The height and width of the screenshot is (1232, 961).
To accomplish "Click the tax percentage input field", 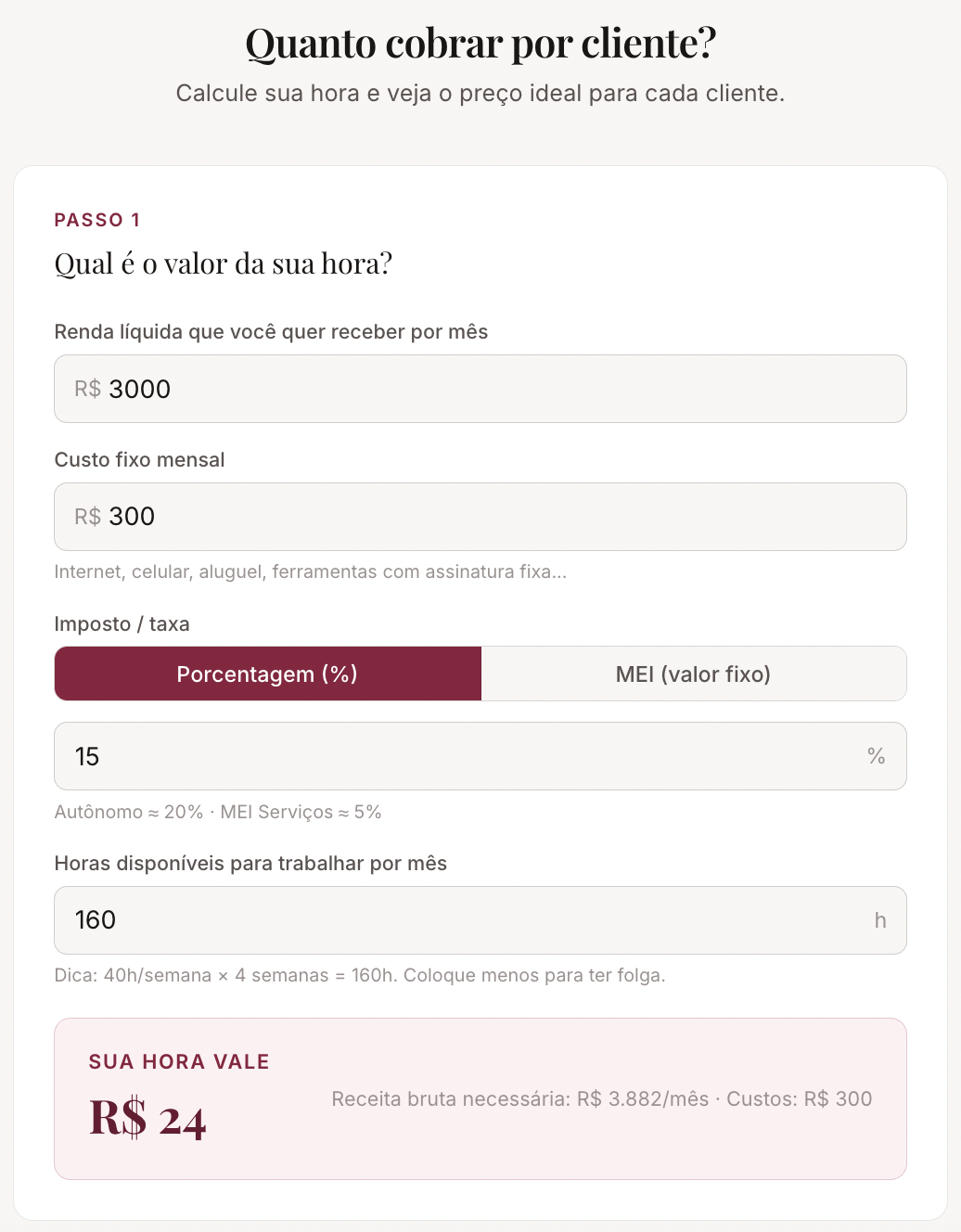I will 480,756.
